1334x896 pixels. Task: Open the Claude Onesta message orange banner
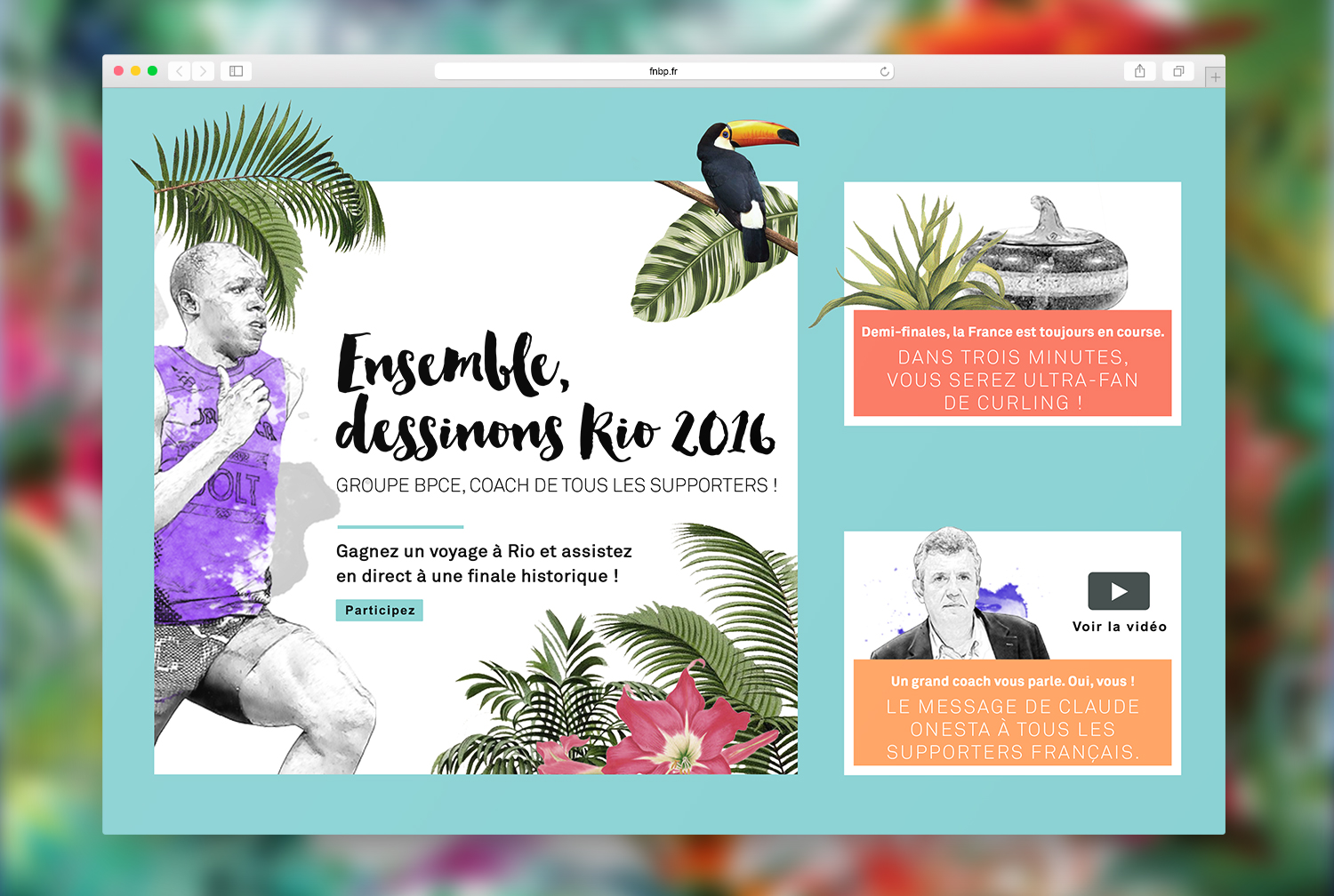tap(1012, 712)
